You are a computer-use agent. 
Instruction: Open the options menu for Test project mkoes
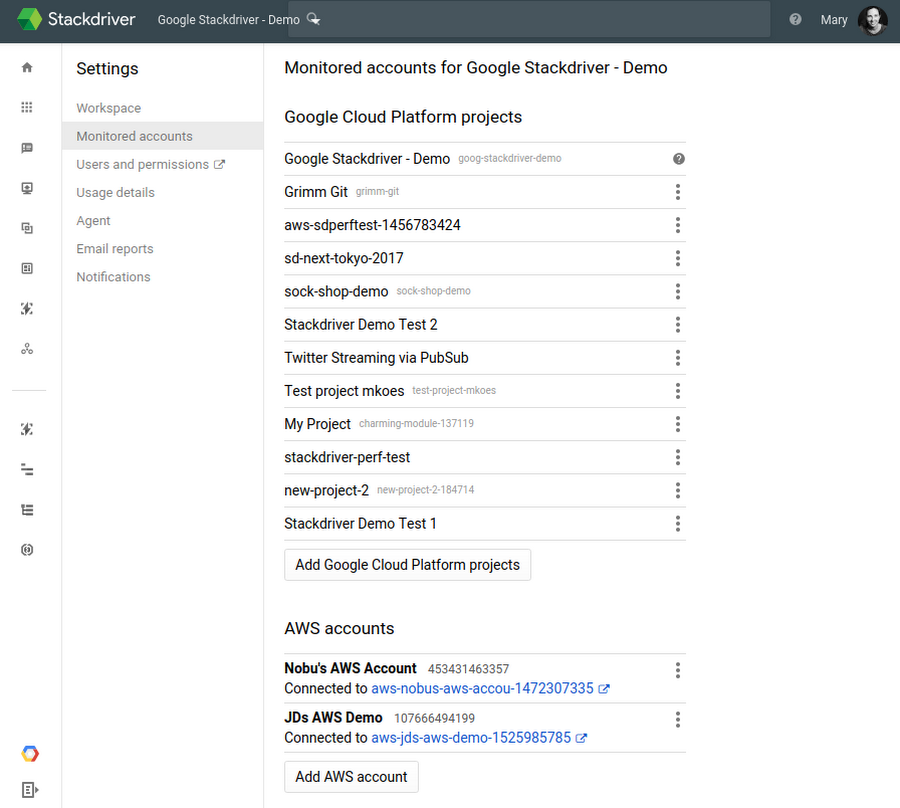(x=678, y=391)
